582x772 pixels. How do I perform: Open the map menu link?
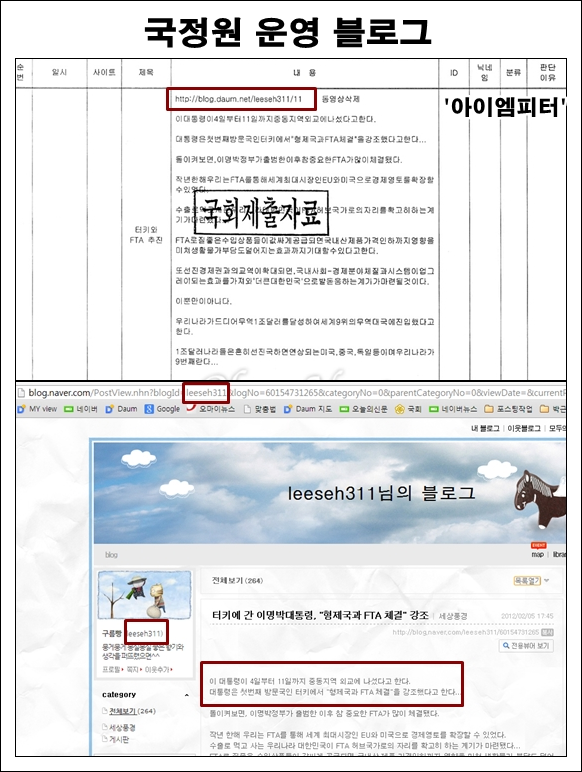coord(538,554)
